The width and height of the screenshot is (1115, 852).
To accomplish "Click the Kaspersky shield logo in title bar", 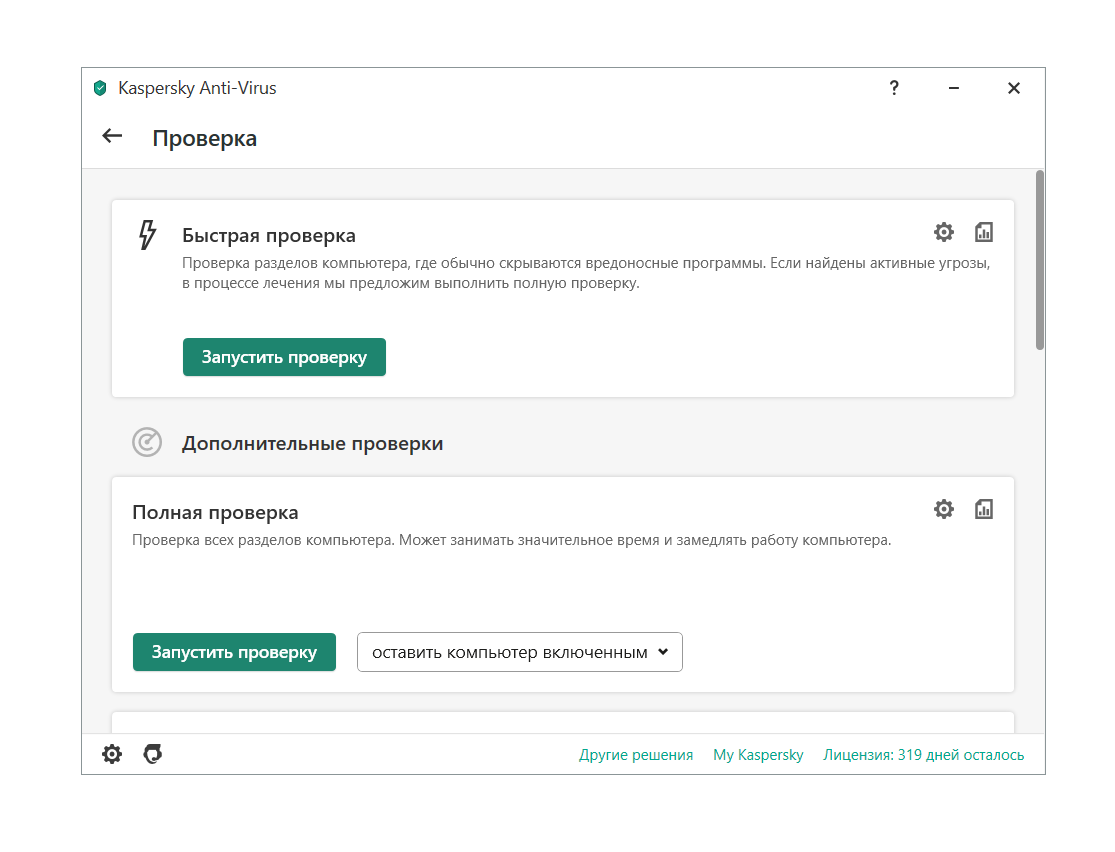I will [x=100, y=88].
